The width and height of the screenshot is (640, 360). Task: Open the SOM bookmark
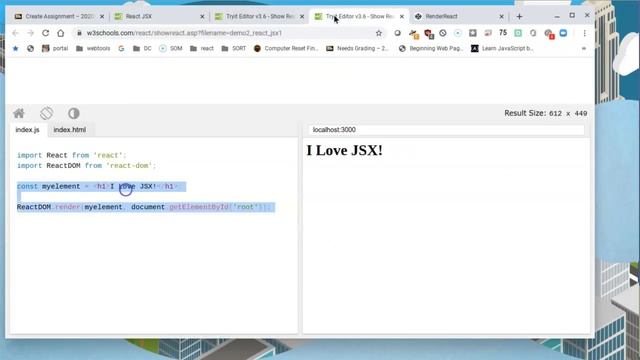(x=171, y=48)
